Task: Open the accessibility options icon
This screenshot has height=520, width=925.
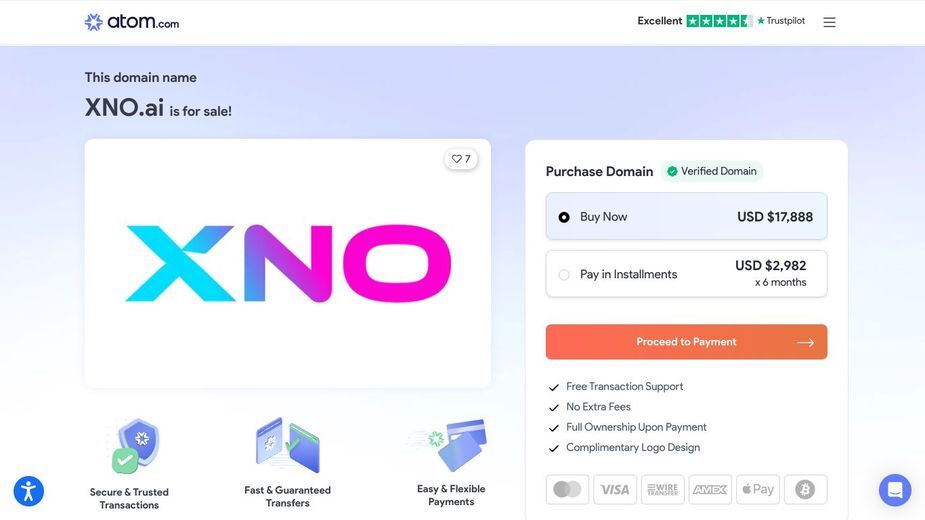Action: coord(28,491)
